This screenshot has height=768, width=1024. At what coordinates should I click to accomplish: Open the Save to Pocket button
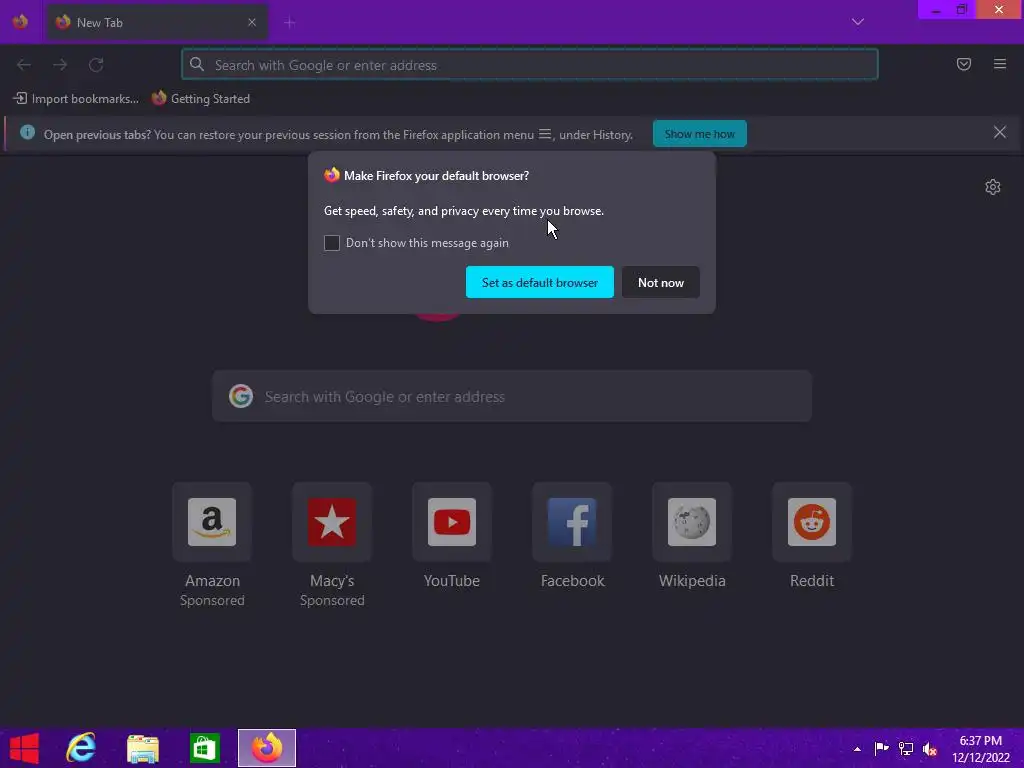pyautogui.click(x=964, y=64)
